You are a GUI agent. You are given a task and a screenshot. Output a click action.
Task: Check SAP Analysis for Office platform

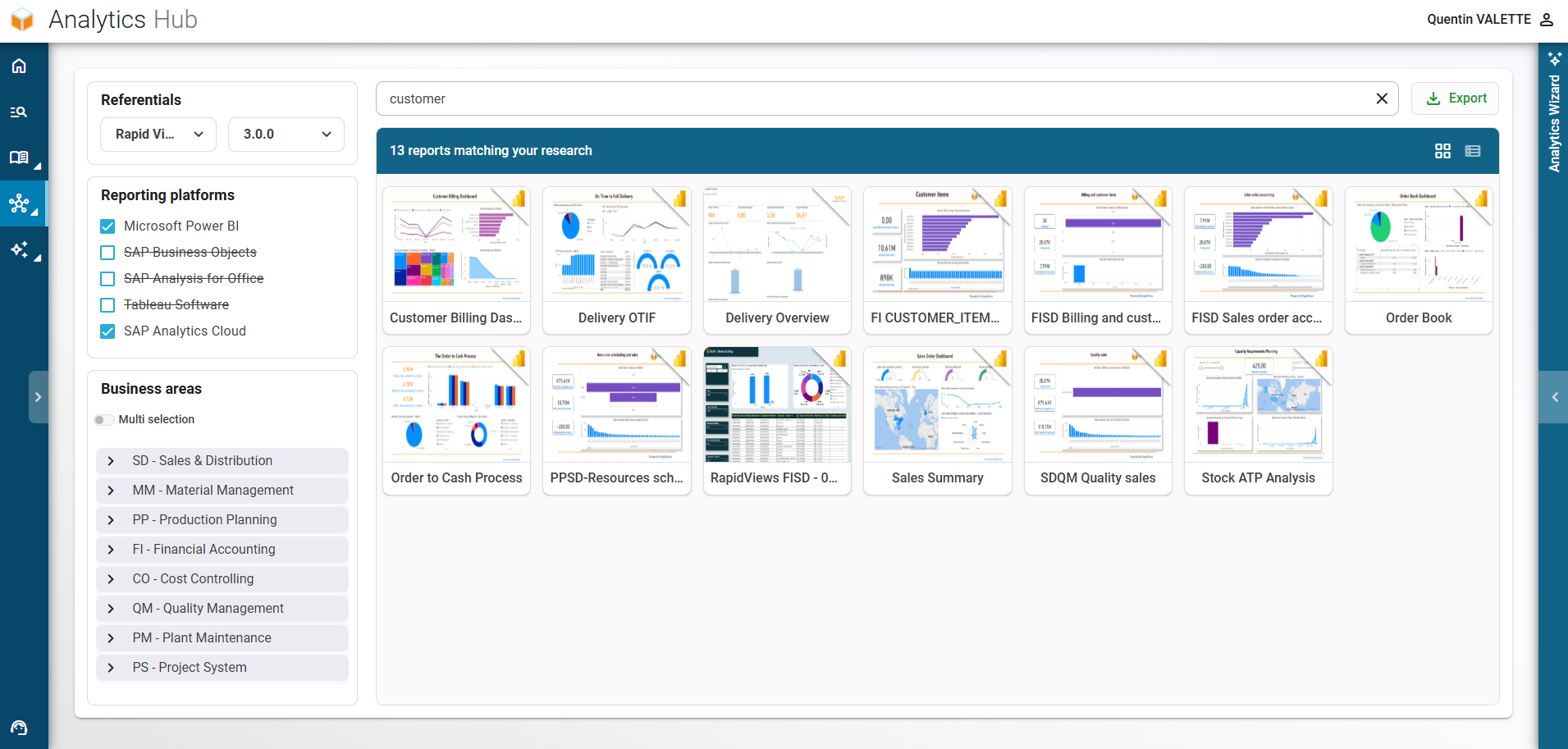pyautogui.click(x=107, y=279)
